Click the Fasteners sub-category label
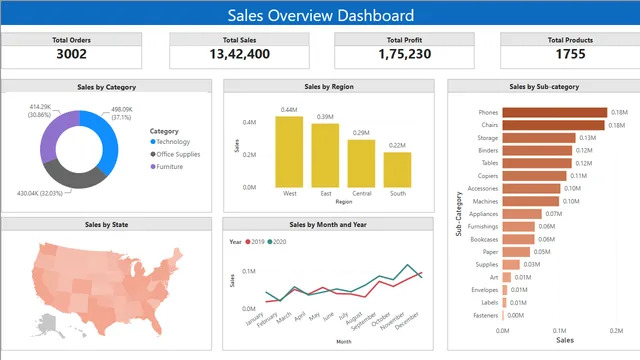This screenshot has width=640, height=360. point(486,315)
